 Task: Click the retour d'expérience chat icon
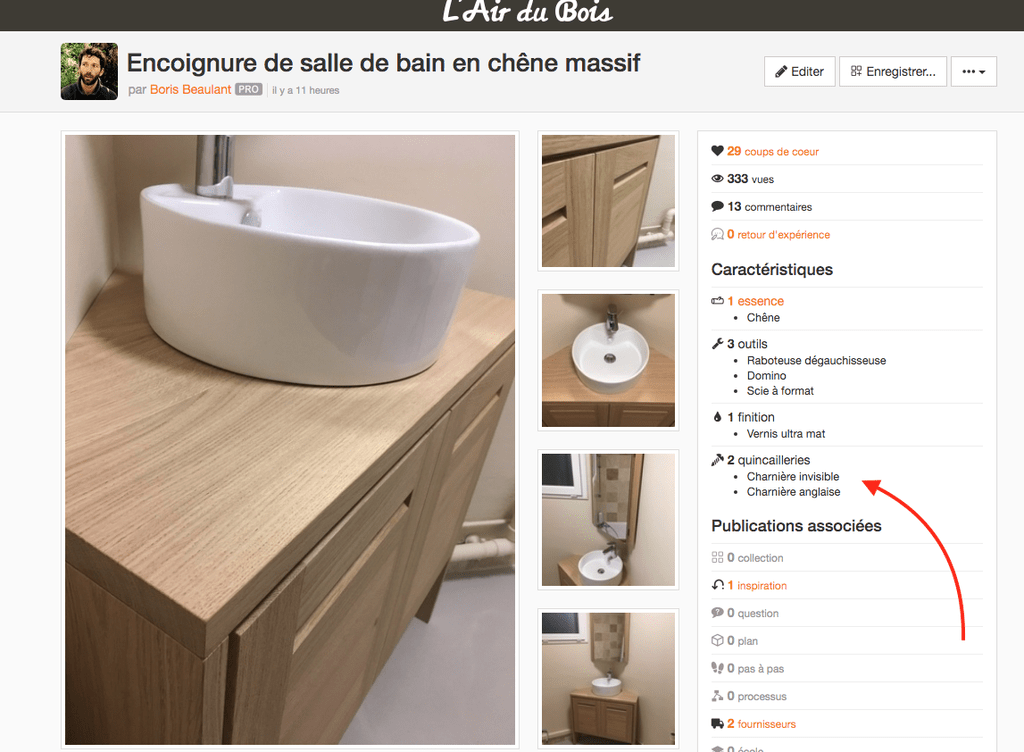(717, 234)
